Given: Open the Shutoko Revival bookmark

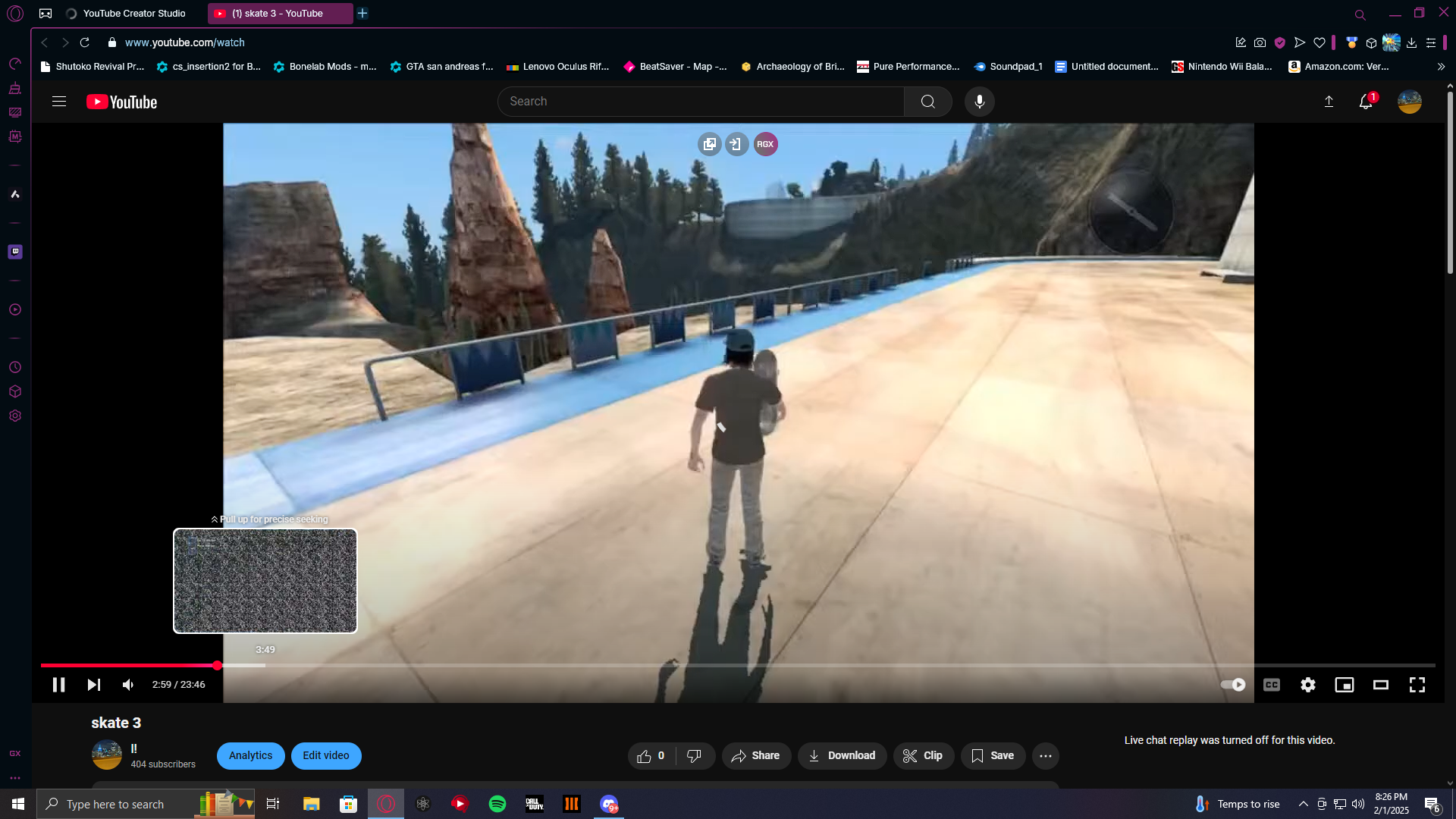Looking at the screenshot, I should pyautogui.click(x=92, y=67).
